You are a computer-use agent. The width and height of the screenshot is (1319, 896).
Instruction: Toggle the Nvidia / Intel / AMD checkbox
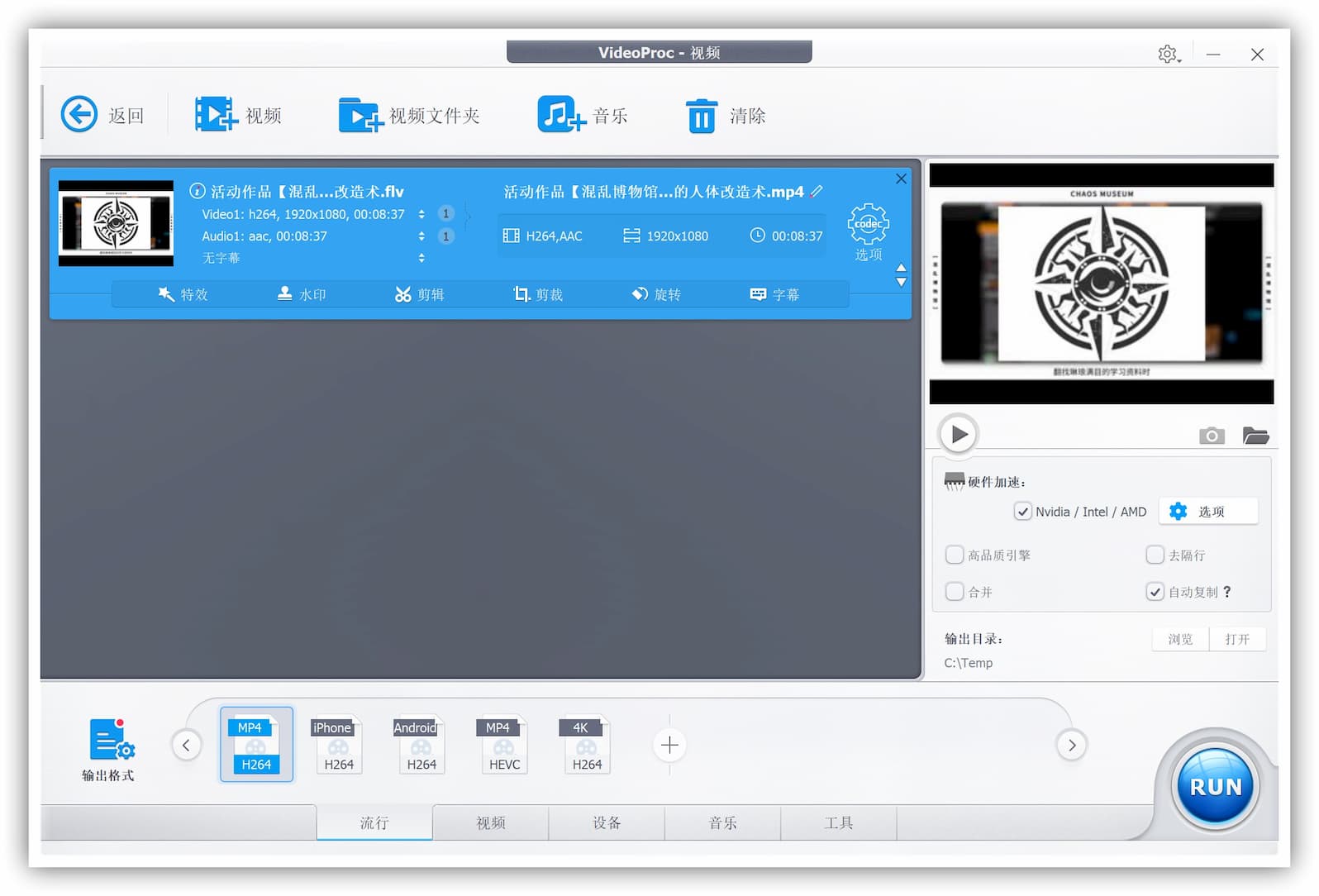tap(1022, 512)
